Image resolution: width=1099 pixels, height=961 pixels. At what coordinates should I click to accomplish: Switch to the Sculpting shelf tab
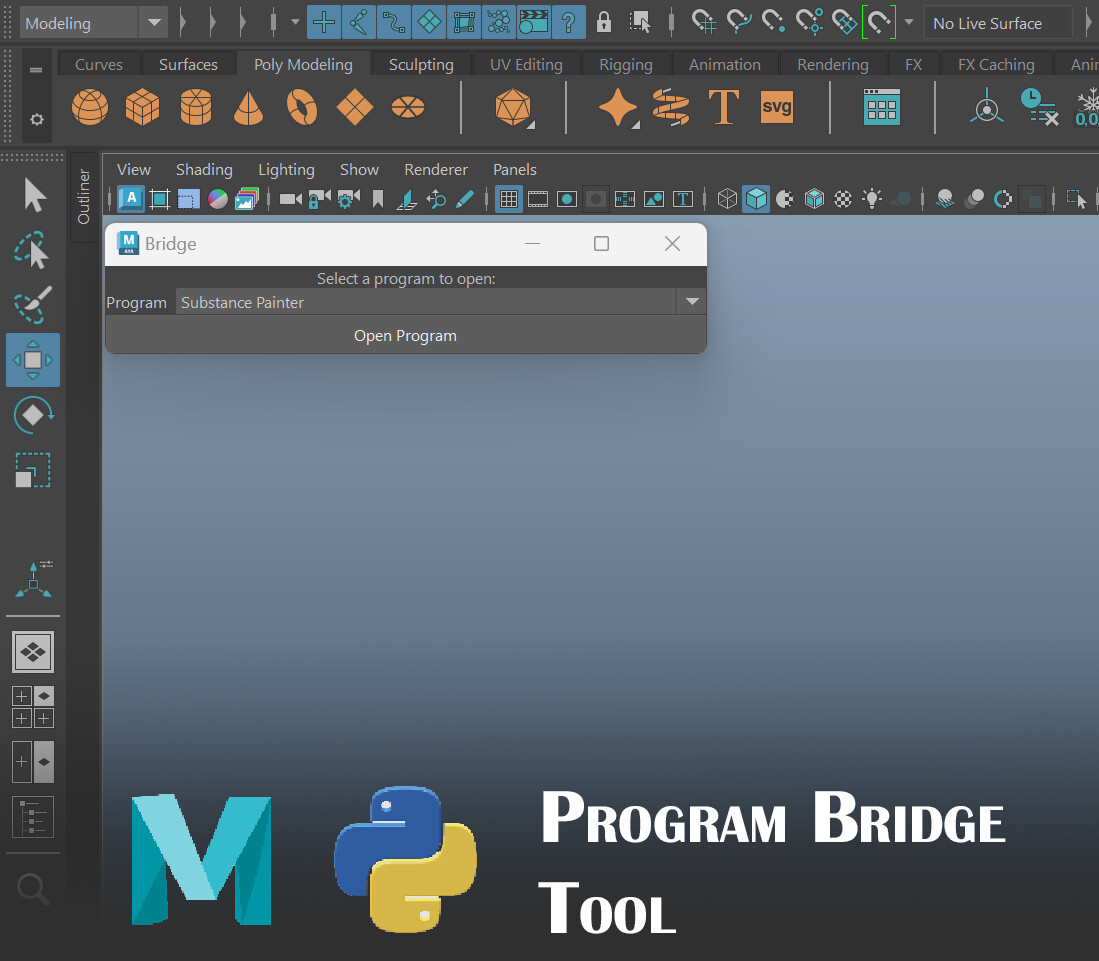click(x=420, y=63)
